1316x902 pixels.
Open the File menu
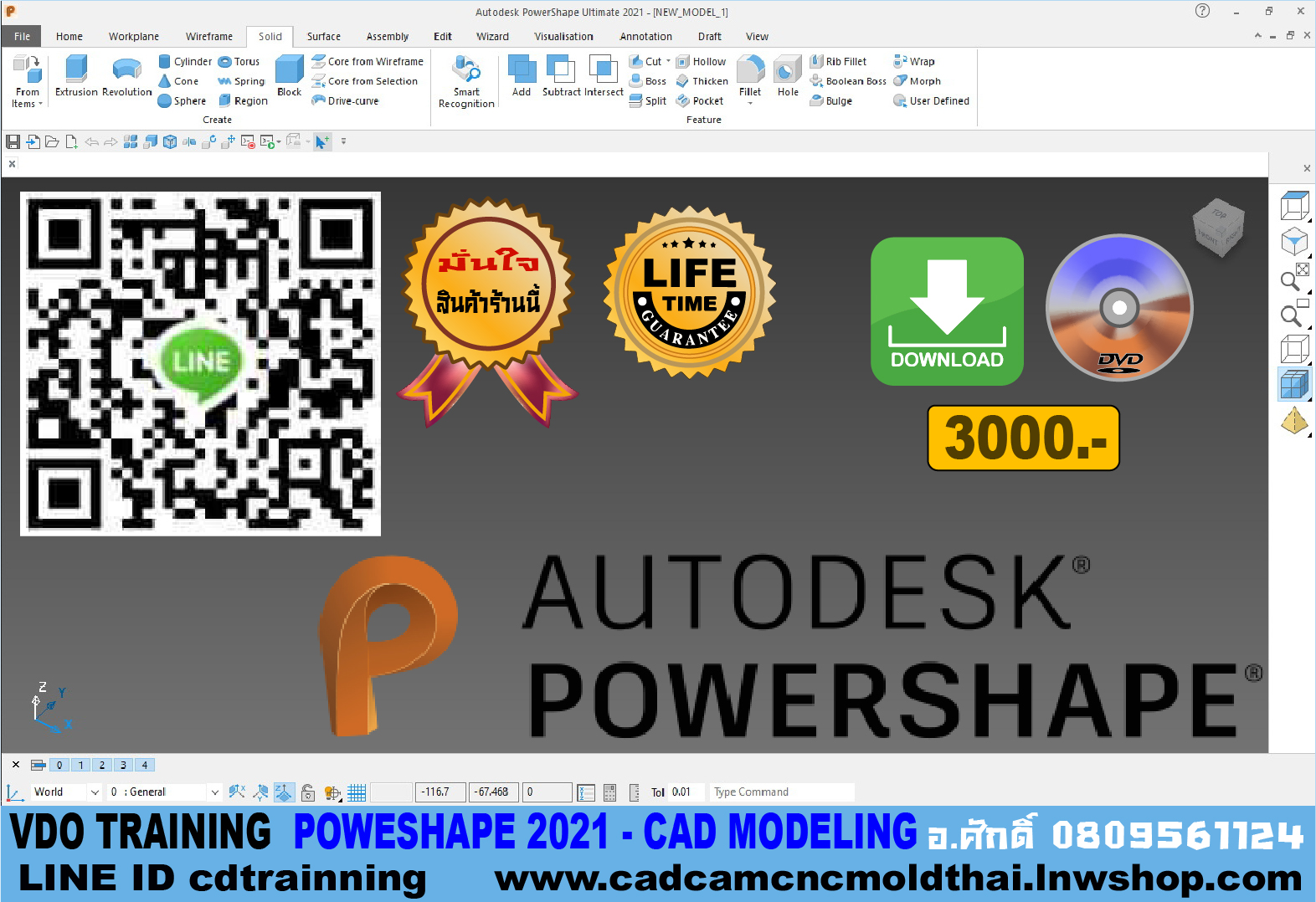click(x=23, y=37)
